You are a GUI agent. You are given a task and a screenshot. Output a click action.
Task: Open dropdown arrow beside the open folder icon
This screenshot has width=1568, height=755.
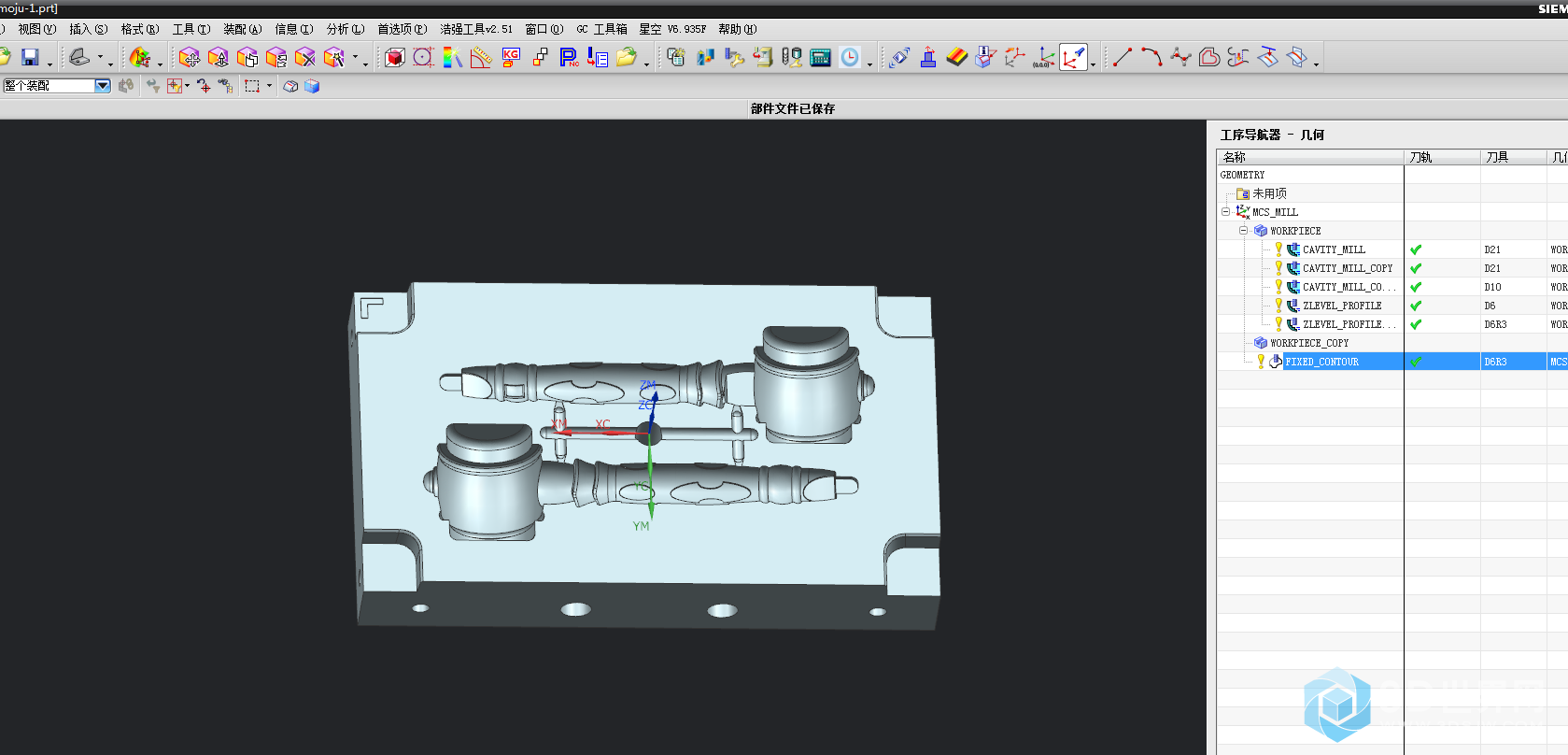(x=646, y=64)
